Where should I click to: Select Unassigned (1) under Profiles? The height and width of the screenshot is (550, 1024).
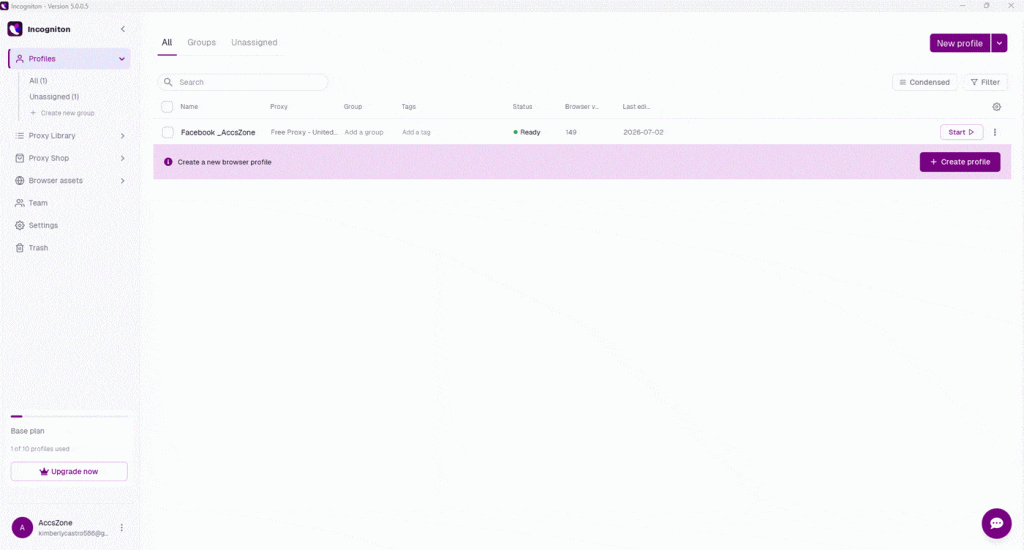(54, 97)
